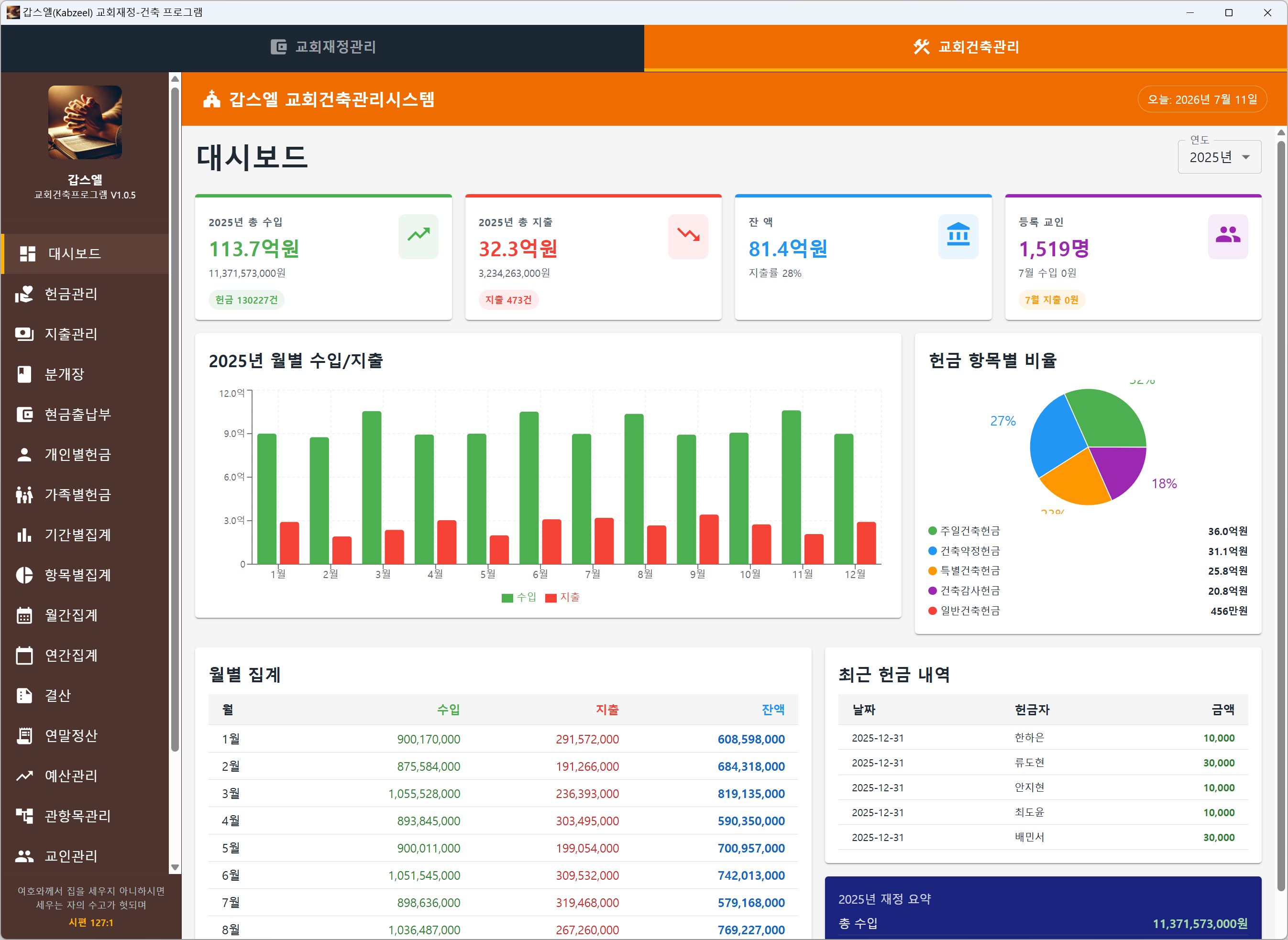Click the 개인별헌금 person icon
This screenshot has height=940, width=1288.
[x=24, y=455]
